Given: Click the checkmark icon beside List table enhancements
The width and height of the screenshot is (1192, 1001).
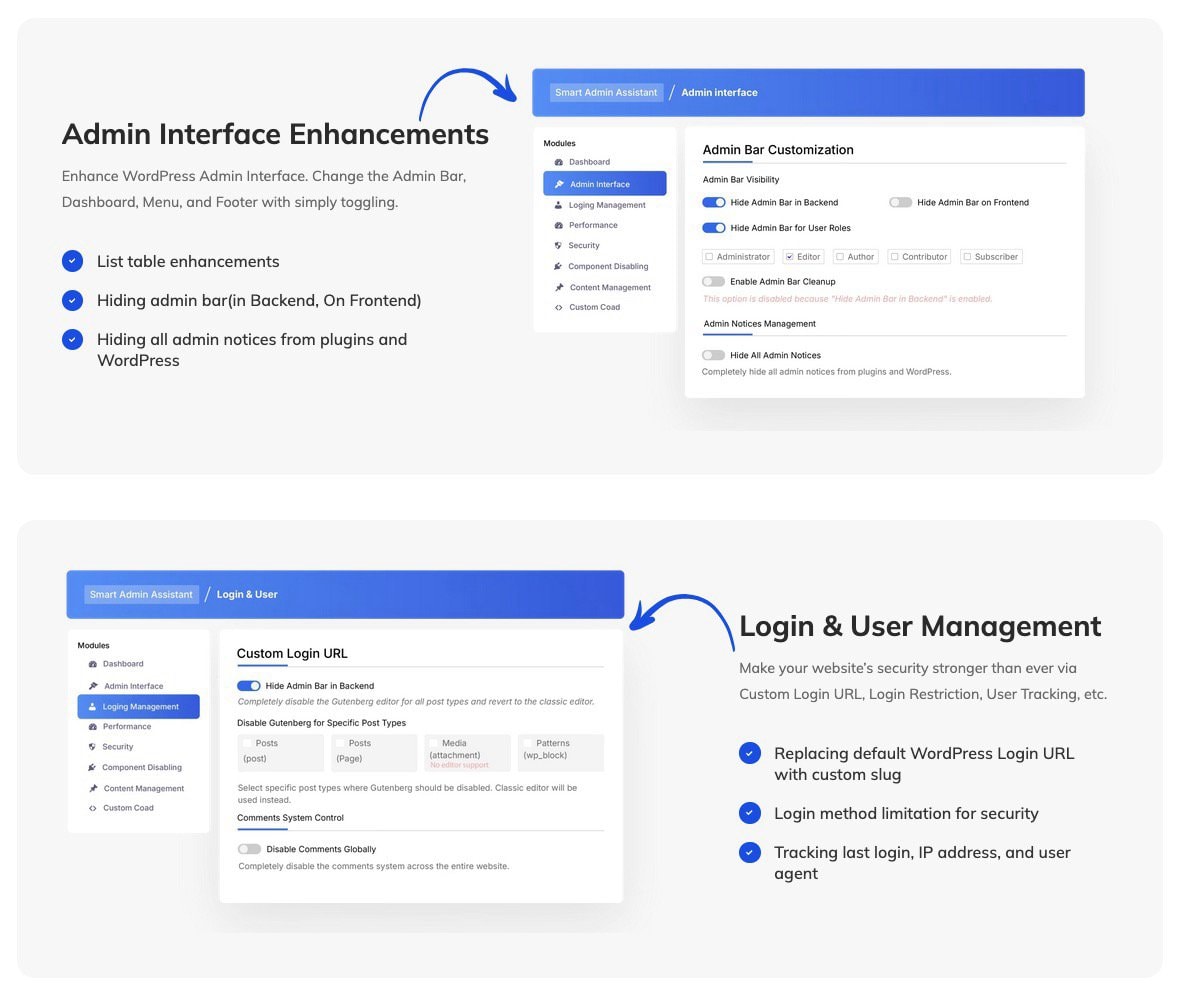Looking at the screenshot, I should click(x=72, y=261).
